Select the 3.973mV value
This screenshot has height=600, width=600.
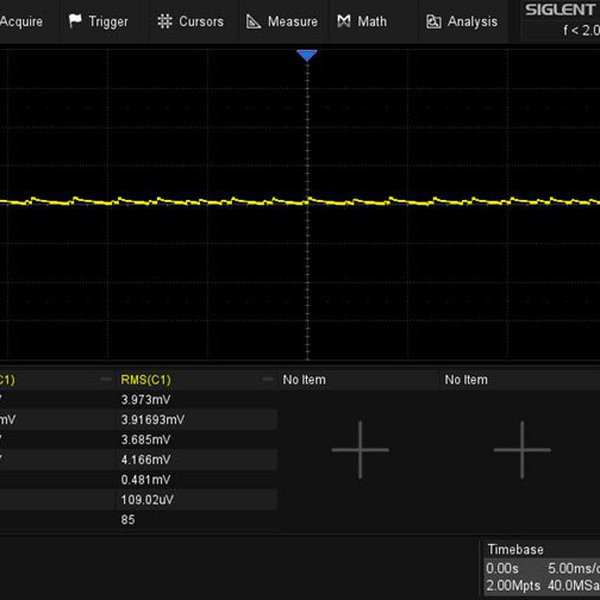[x=146, y=399]
